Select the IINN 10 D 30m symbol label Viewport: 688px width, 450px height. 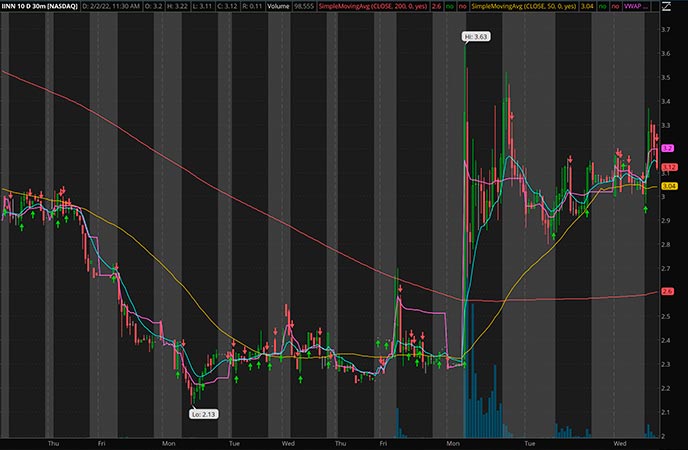tap(38, 7)
